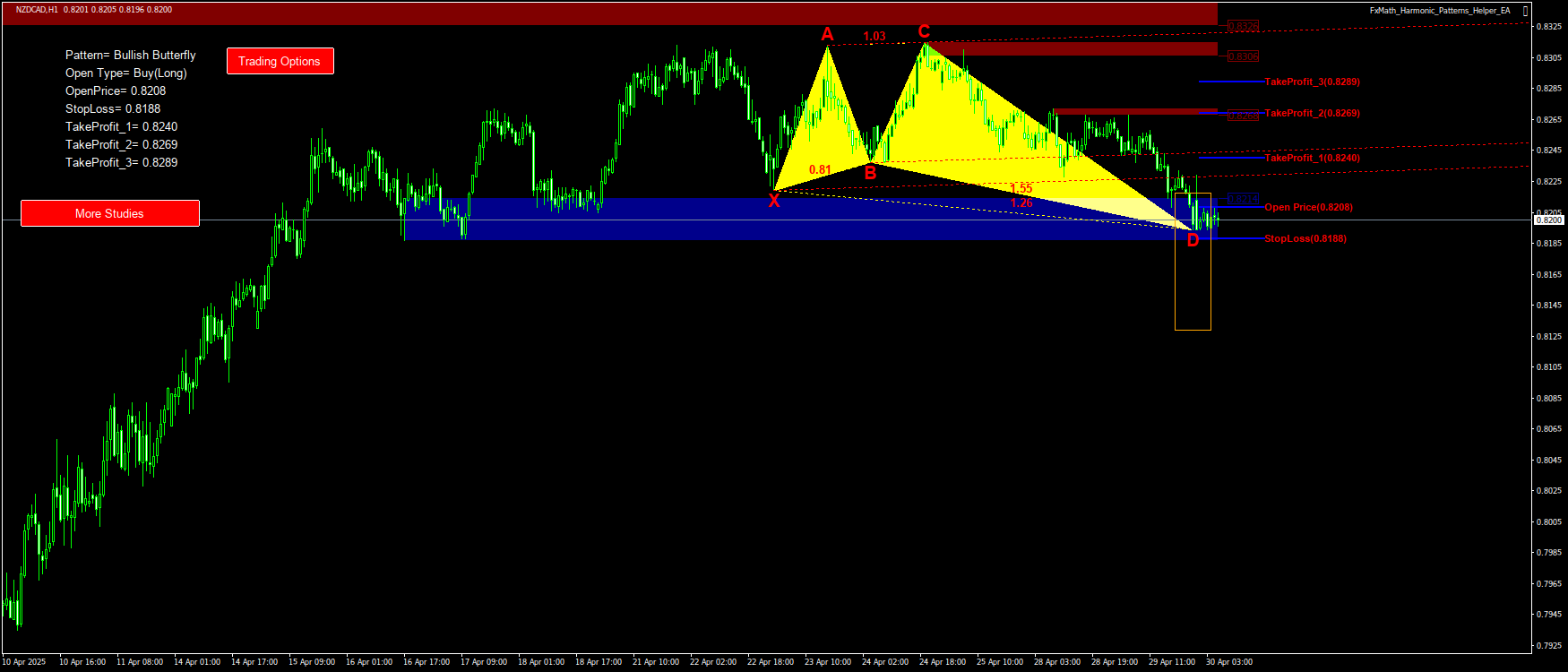This screenshot has height=672, width=1568.
Task: Open the More Studies button
Action: [109, 213]
